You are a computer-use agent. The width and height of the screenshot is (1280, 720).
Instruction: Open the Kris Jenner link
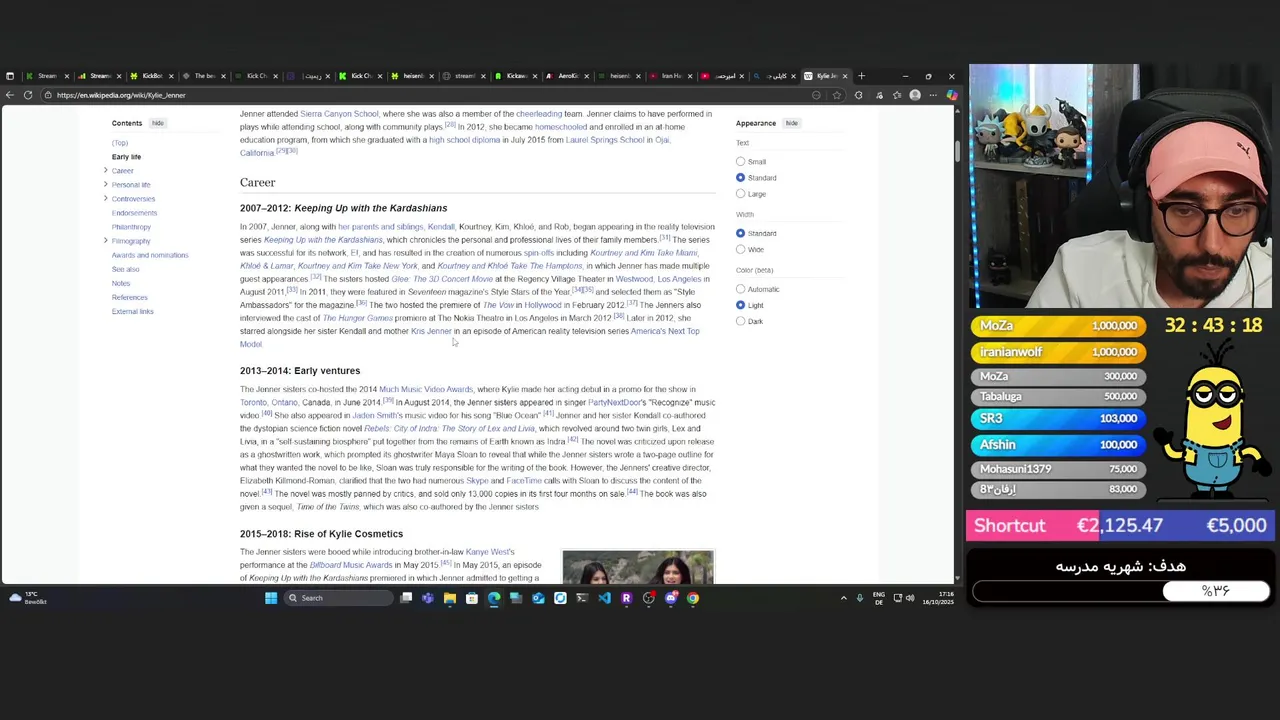point(431,331)
